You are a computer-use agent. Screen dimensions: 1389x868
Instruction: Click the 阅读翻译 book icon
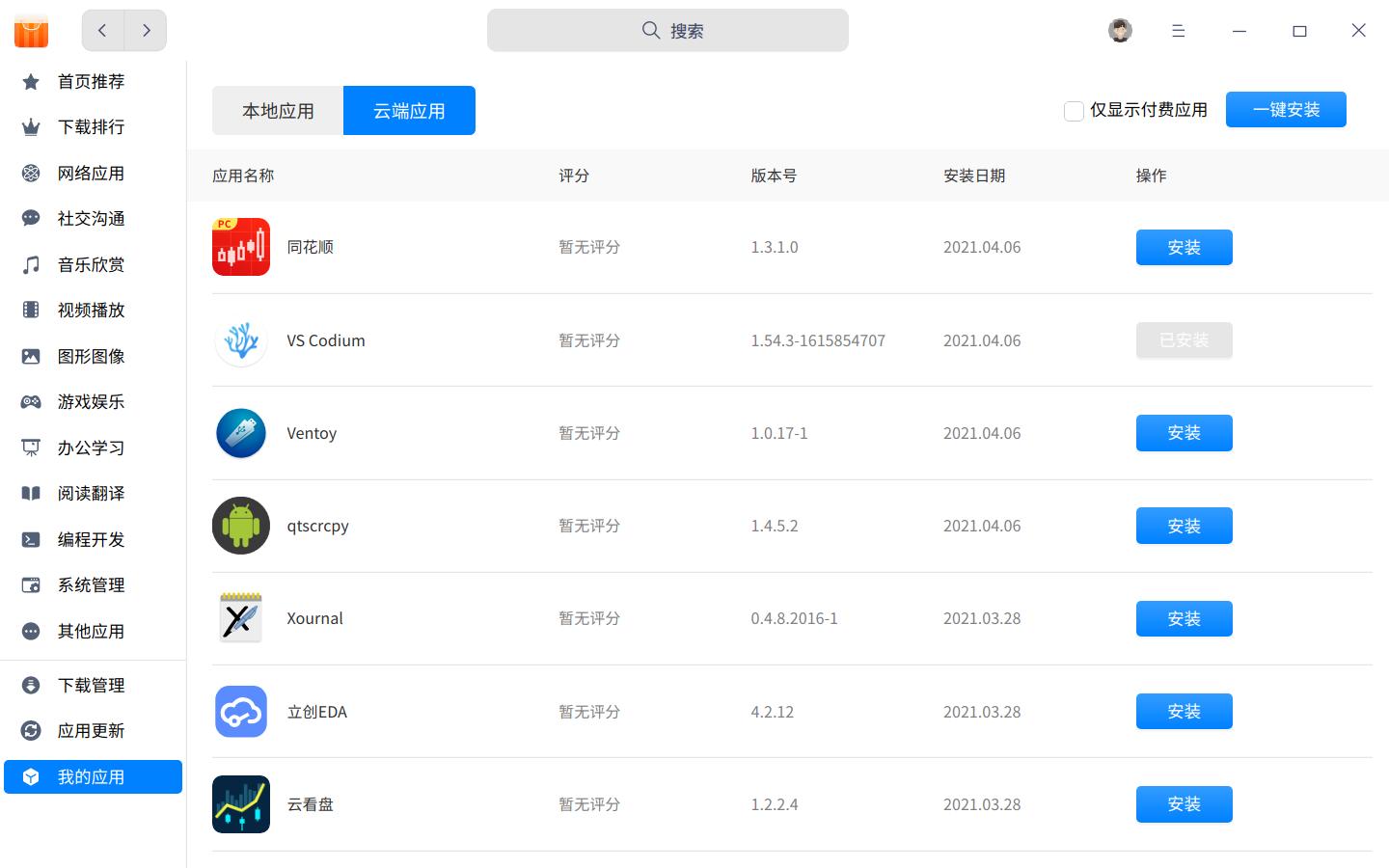[x=31, y=494]
